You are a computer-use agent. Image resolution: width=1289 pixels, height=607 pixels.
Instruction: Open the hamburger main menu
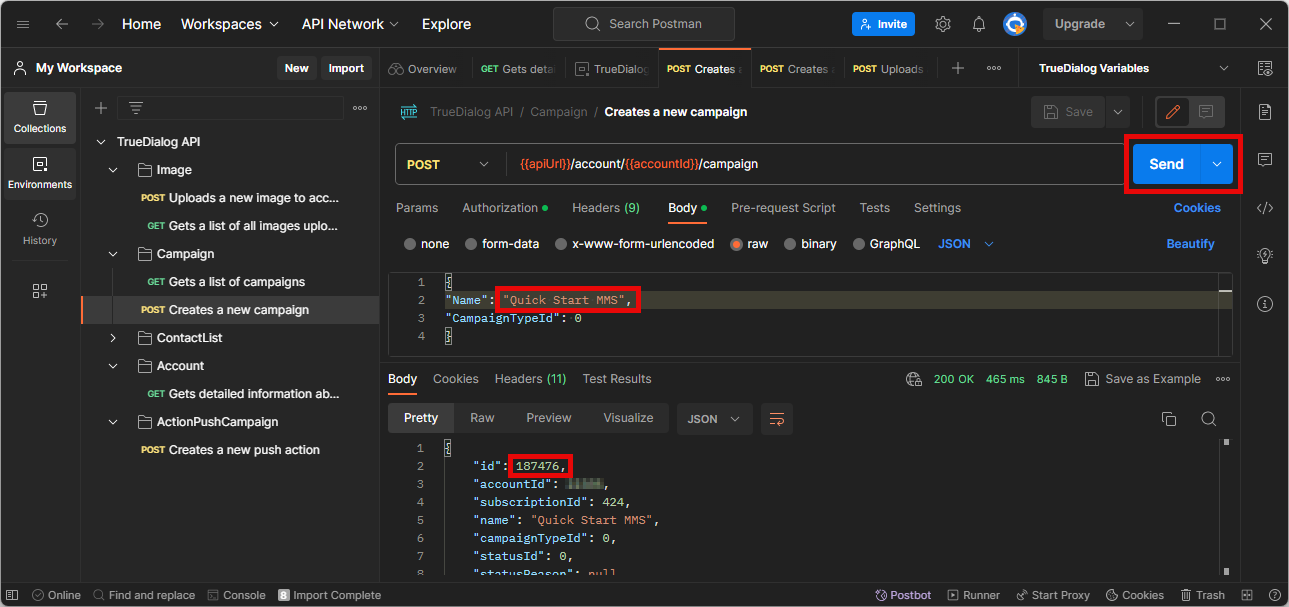pos(23,24)
